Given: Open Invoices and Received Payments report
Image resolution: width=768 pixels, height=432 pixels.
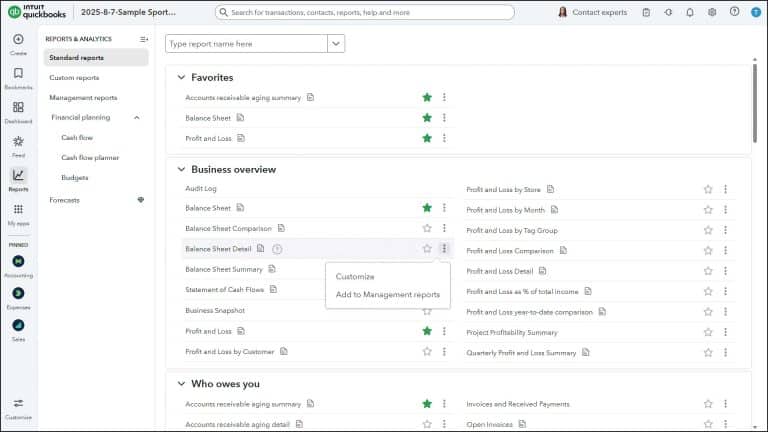Looking at the screenshot, I should [x=518, y=404].
